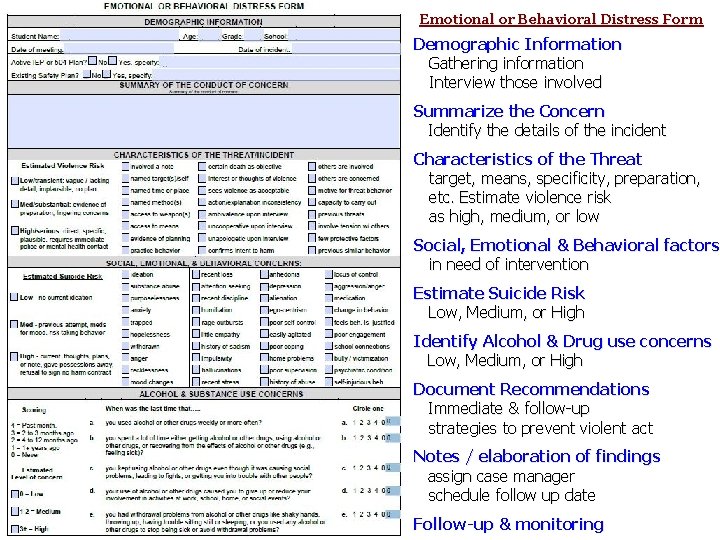The image size is (720, 540).
Task: Tick the 'others are involved' checkbox
Action: [x=312, y=166]
